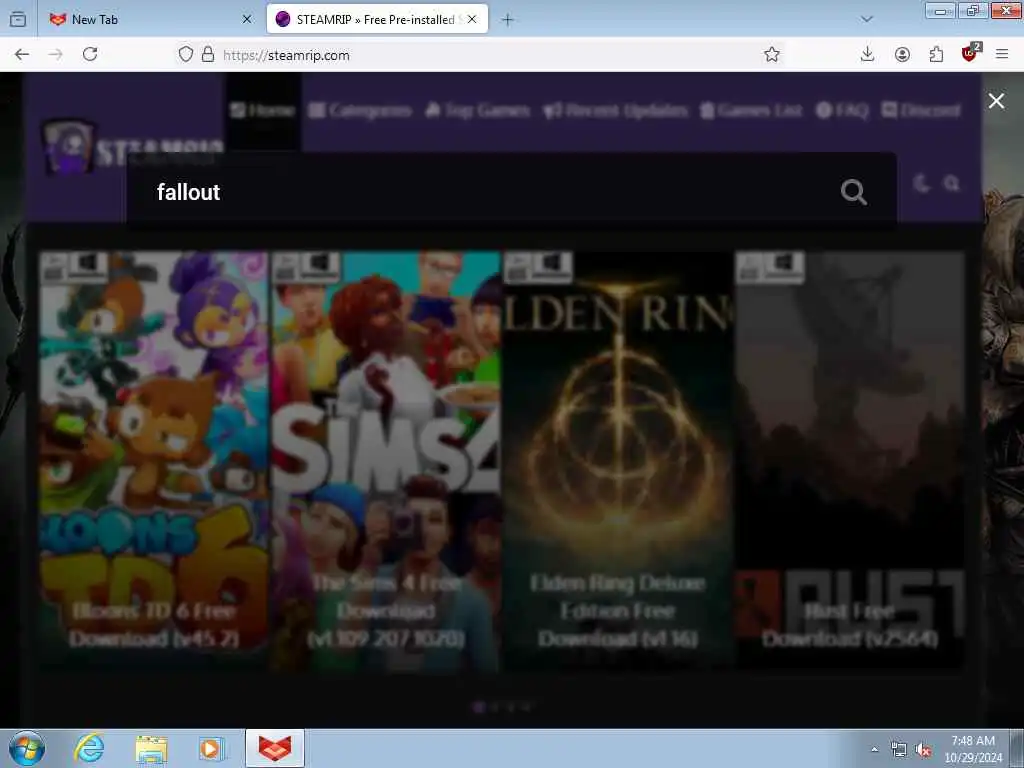Click the search magnifier icon beside 'fallout'

point(854,192)
